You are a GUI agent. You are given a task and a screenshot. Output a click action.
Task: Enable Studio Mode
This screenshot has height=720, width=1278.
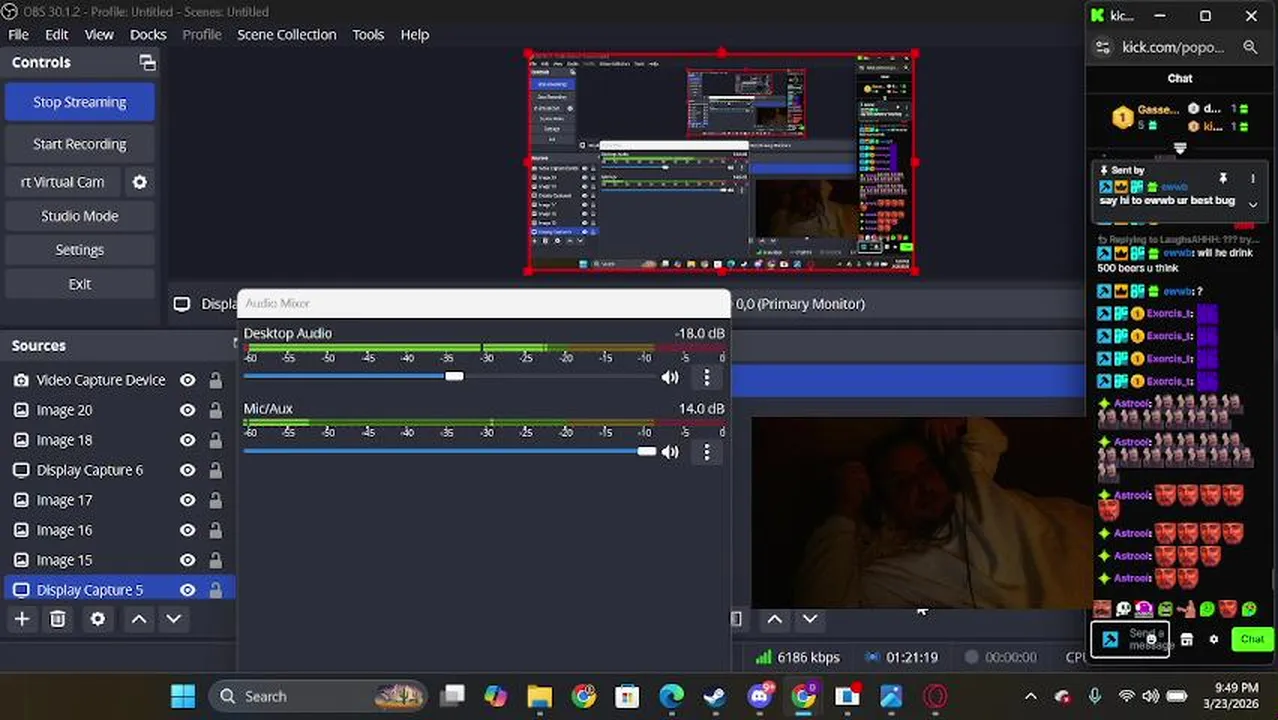point(80,216)
